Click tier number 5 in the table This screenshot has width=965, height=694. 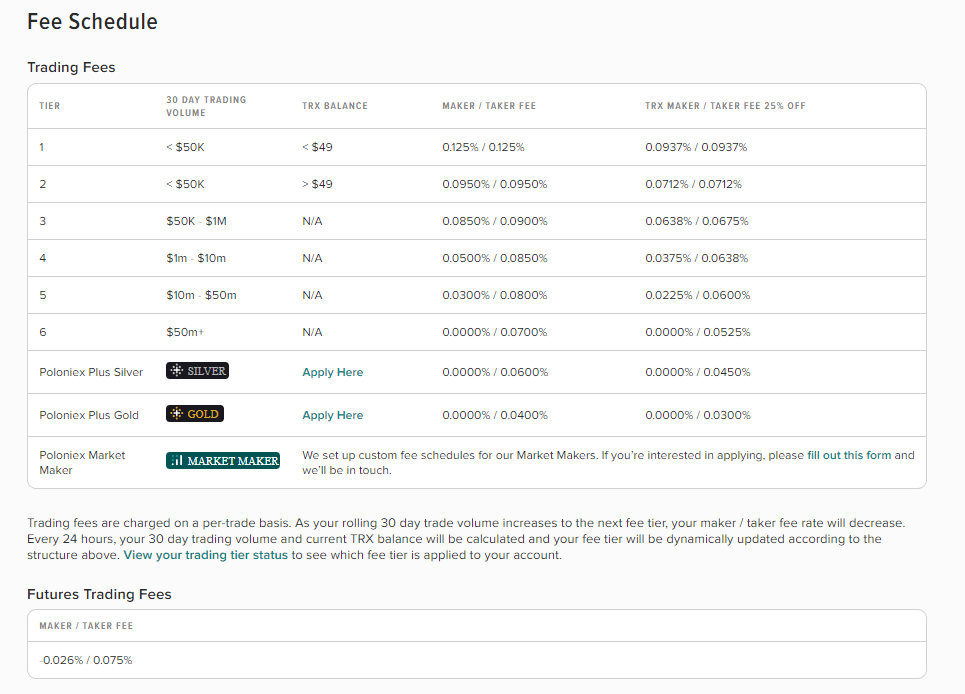click(42, 295)
